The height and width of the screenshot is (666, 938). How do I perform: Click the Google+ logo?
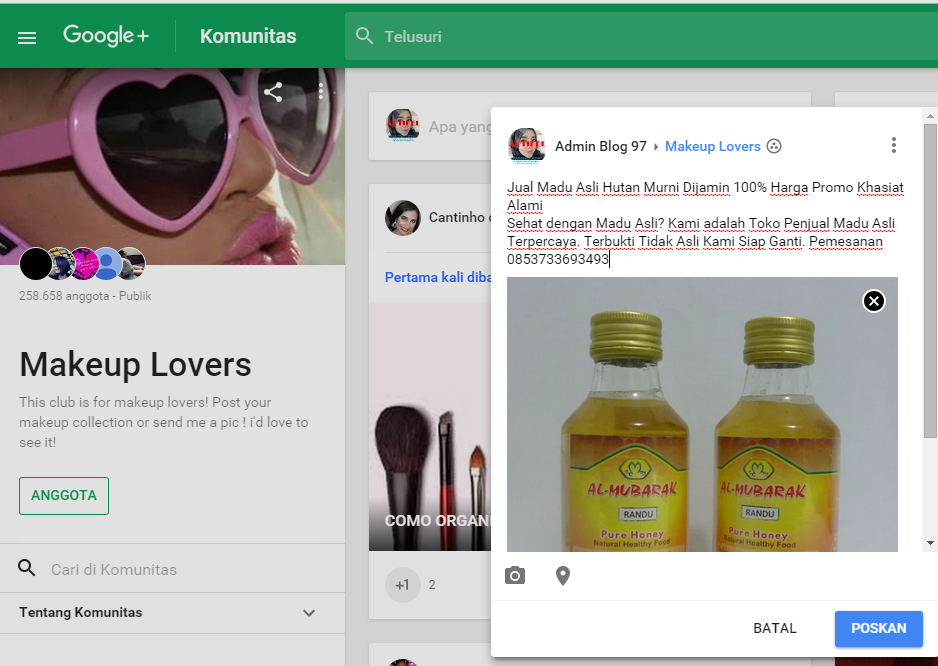click(x=106, y=36)
